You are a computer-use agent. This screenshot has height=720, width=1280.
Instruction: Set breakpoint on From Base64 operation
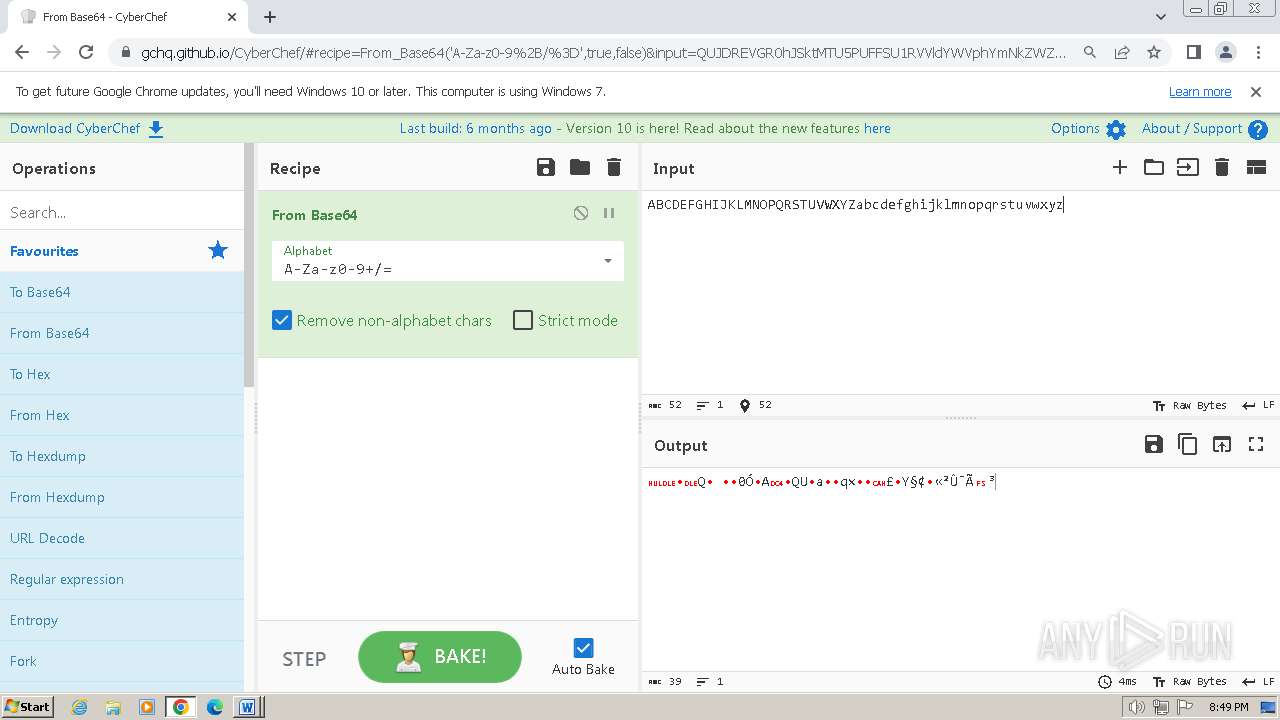pyautogui.click(x=609, y=213)
